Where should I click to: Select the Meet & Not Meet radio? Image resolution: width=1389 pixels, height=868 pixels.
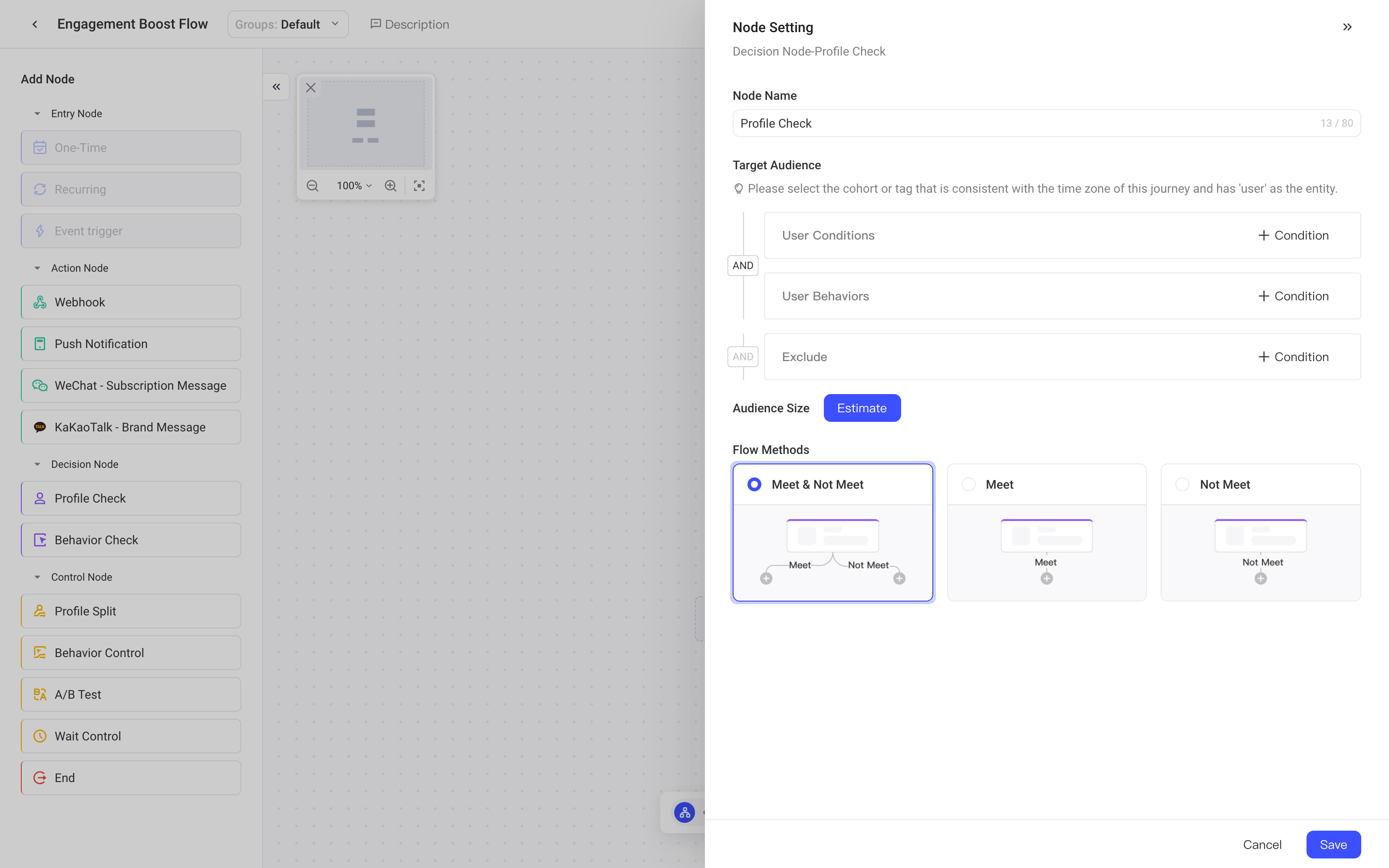(x=754, y=484)
